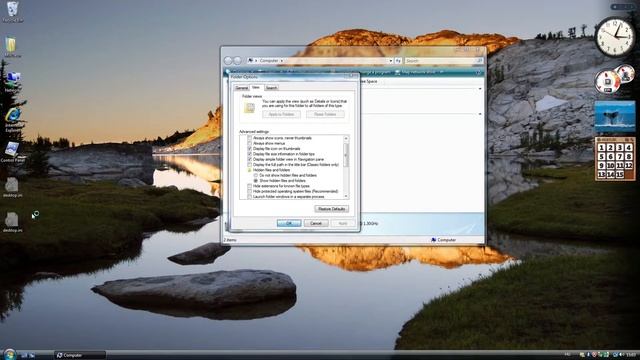The width and height of the screenshot is (640, 360).
Task: Click Cancel in Folder Options dialog
Action: pyautogui.click(x=316, y=223)
